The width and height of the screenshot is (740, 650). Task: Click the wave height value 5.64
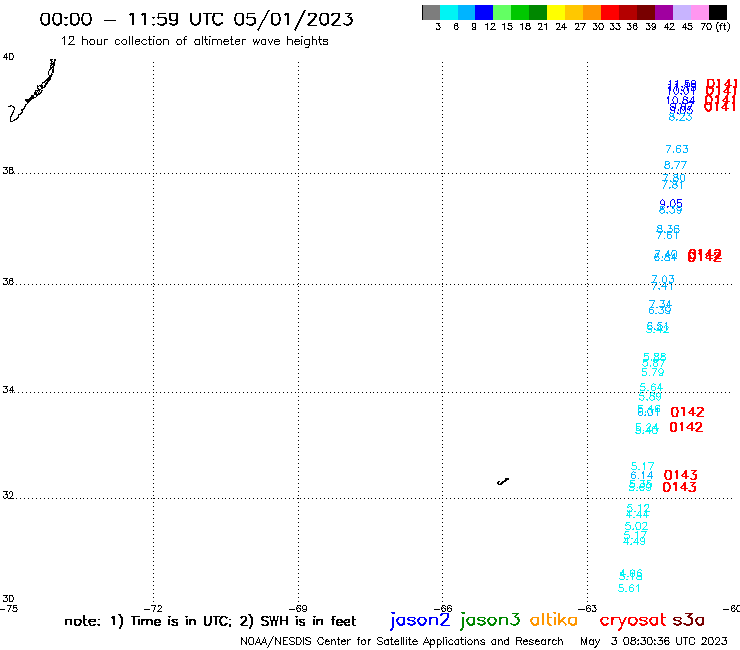(x=651, y=387)
